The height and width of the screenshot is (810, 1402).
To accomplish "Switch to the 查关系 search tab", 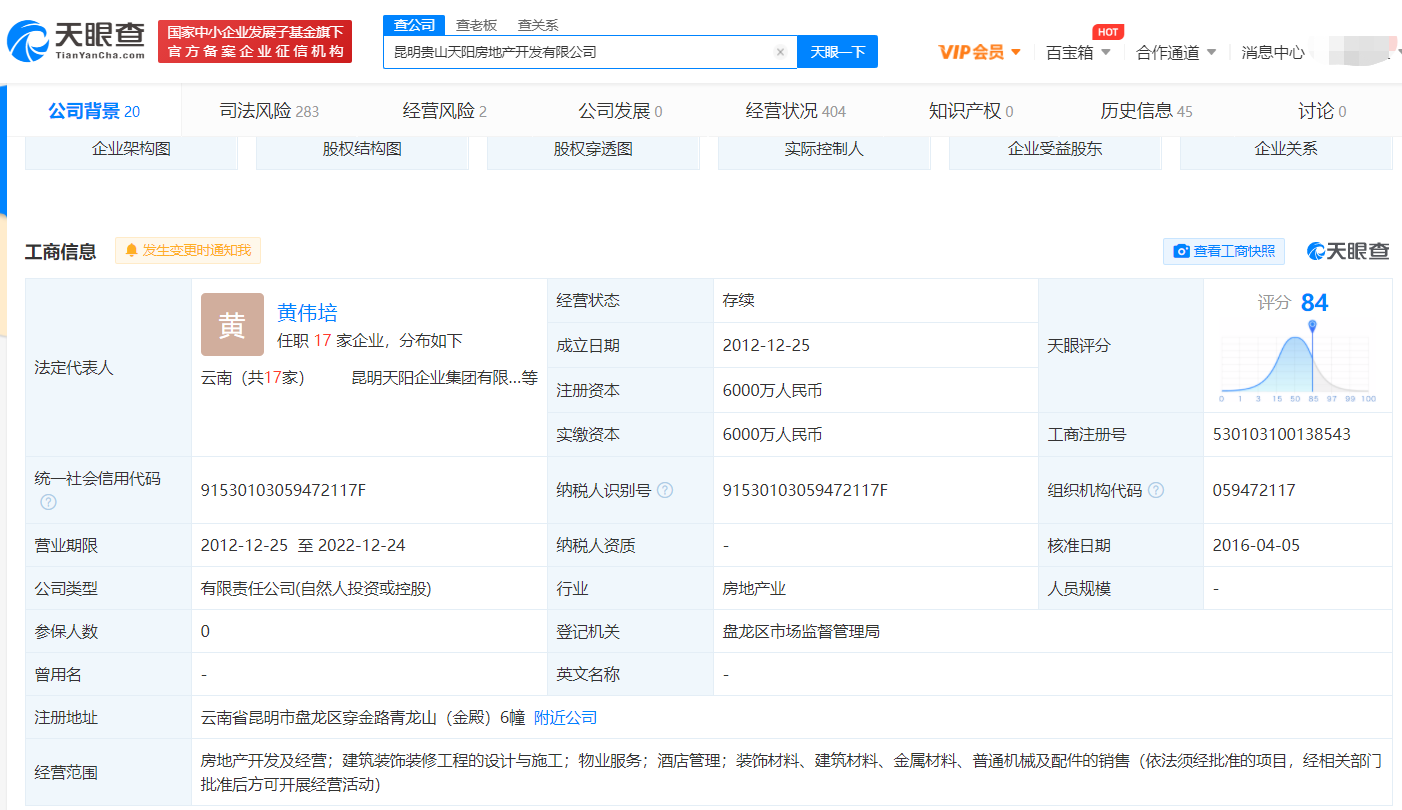I will 538,25.
